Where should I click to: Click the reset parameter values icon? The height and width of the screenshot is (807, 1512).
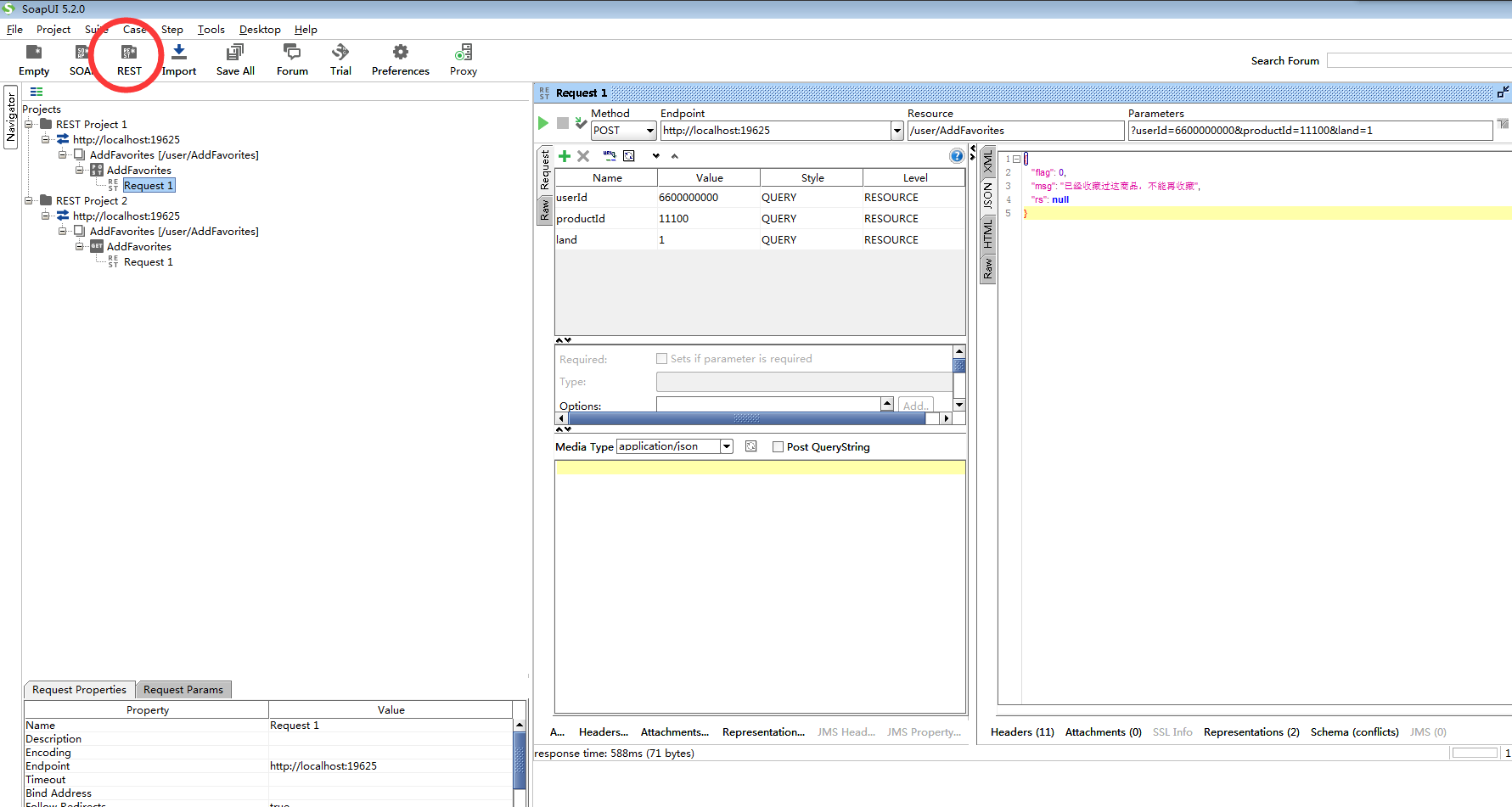(x=629, y=156)
